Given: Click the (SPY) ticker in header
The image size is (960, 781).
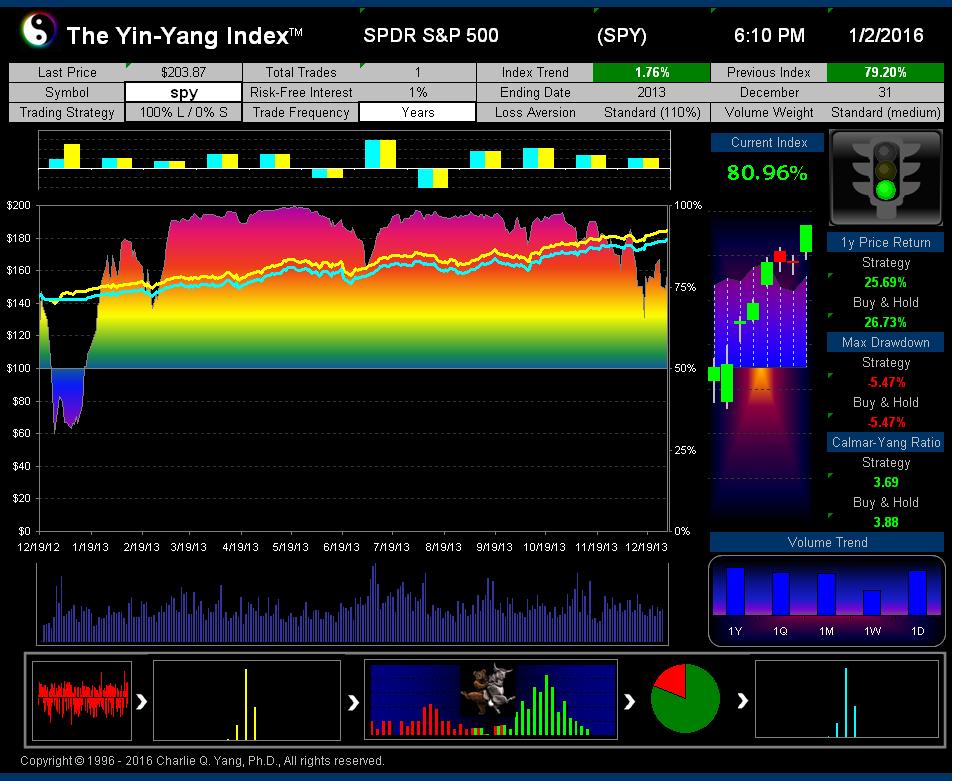Looking at the screenshot, I should 621,36.
